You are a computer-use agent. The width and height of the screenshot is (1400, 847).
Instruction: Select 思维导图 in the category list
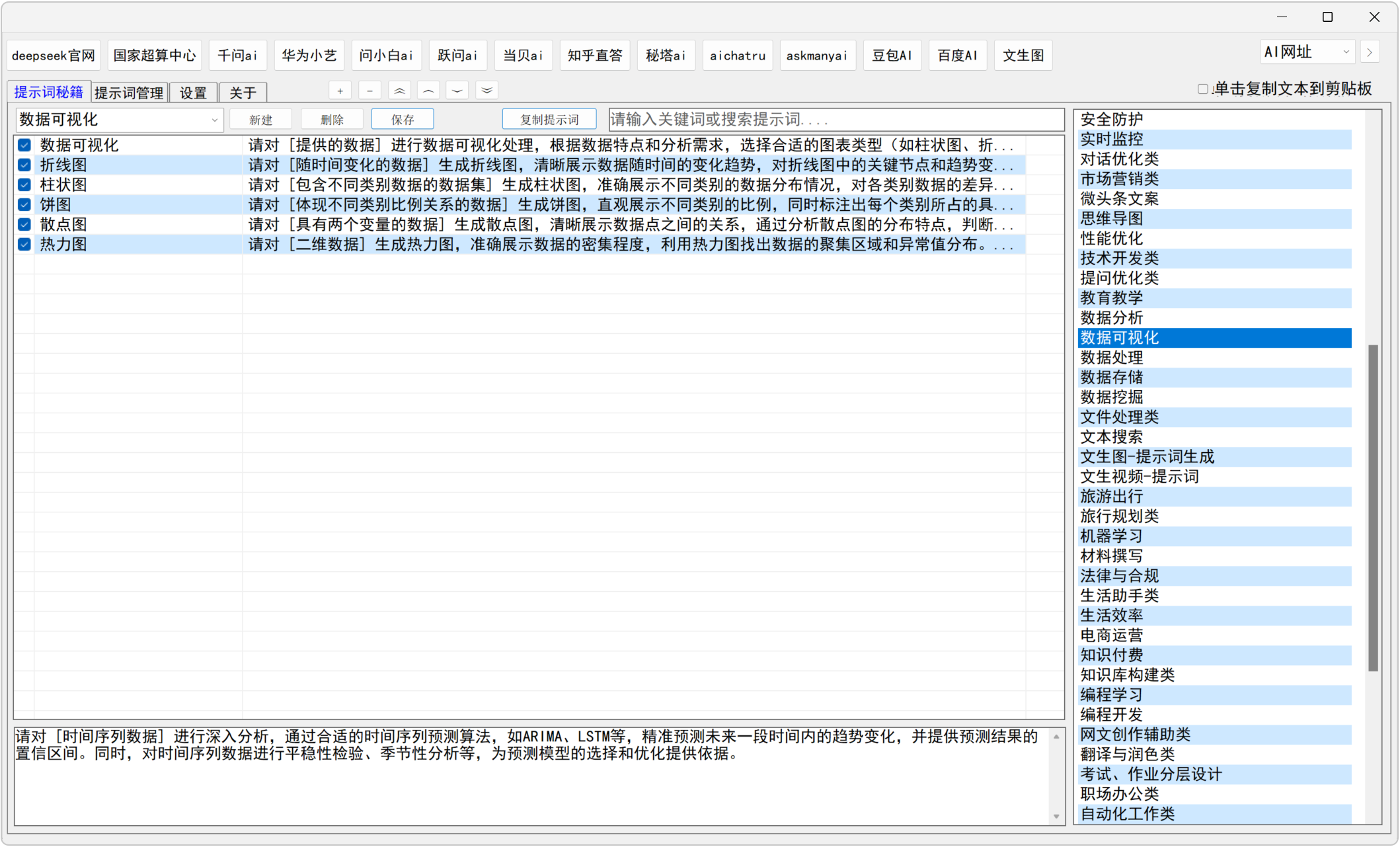[1214, 219]
